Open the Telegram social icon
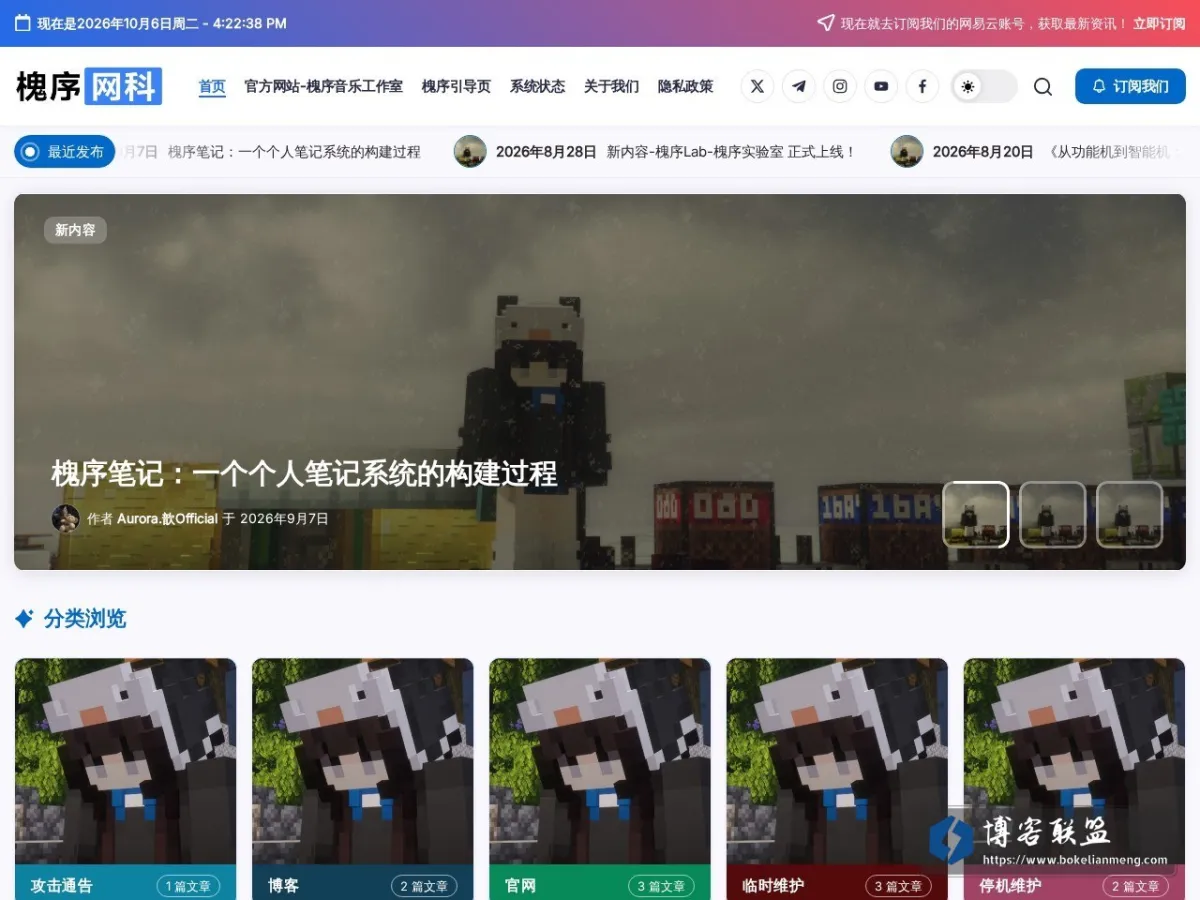 799,86
